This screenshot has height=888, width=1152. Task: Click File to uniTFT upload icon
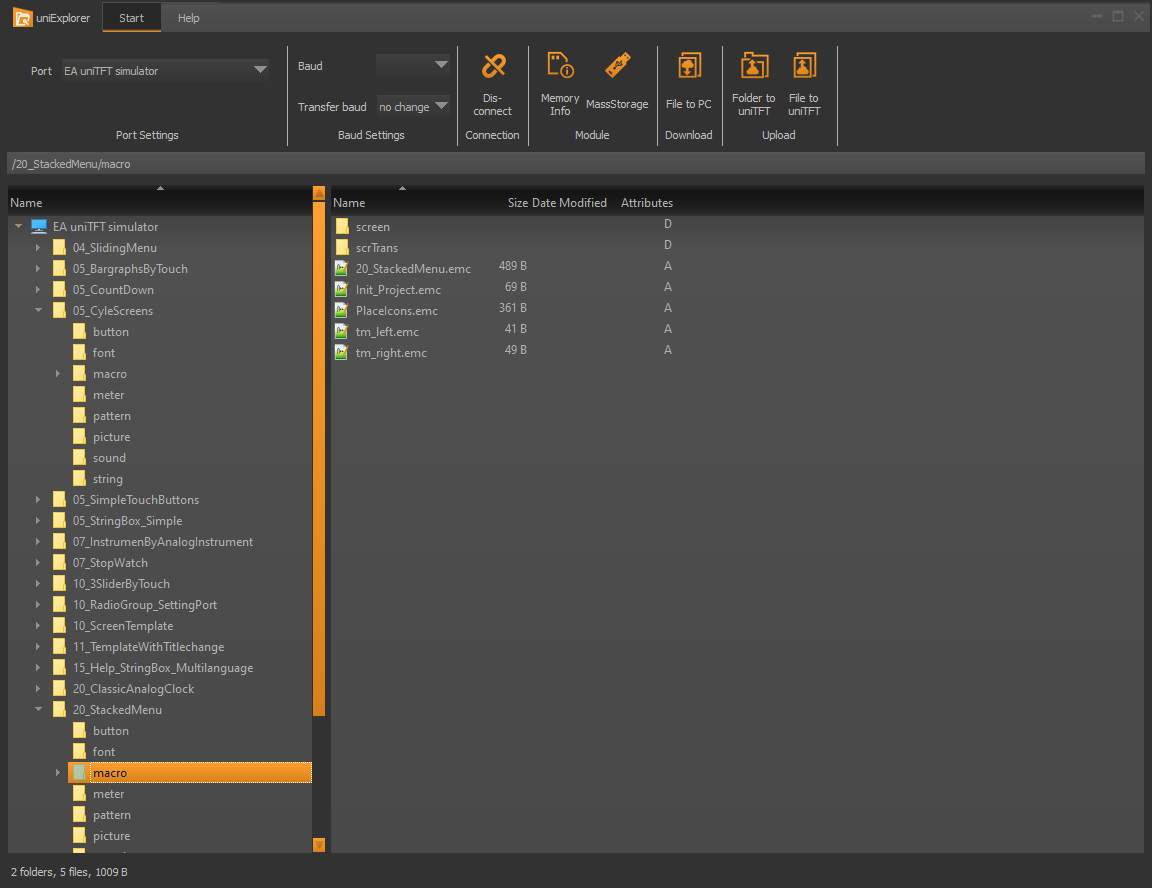click(x=803, y=67)
